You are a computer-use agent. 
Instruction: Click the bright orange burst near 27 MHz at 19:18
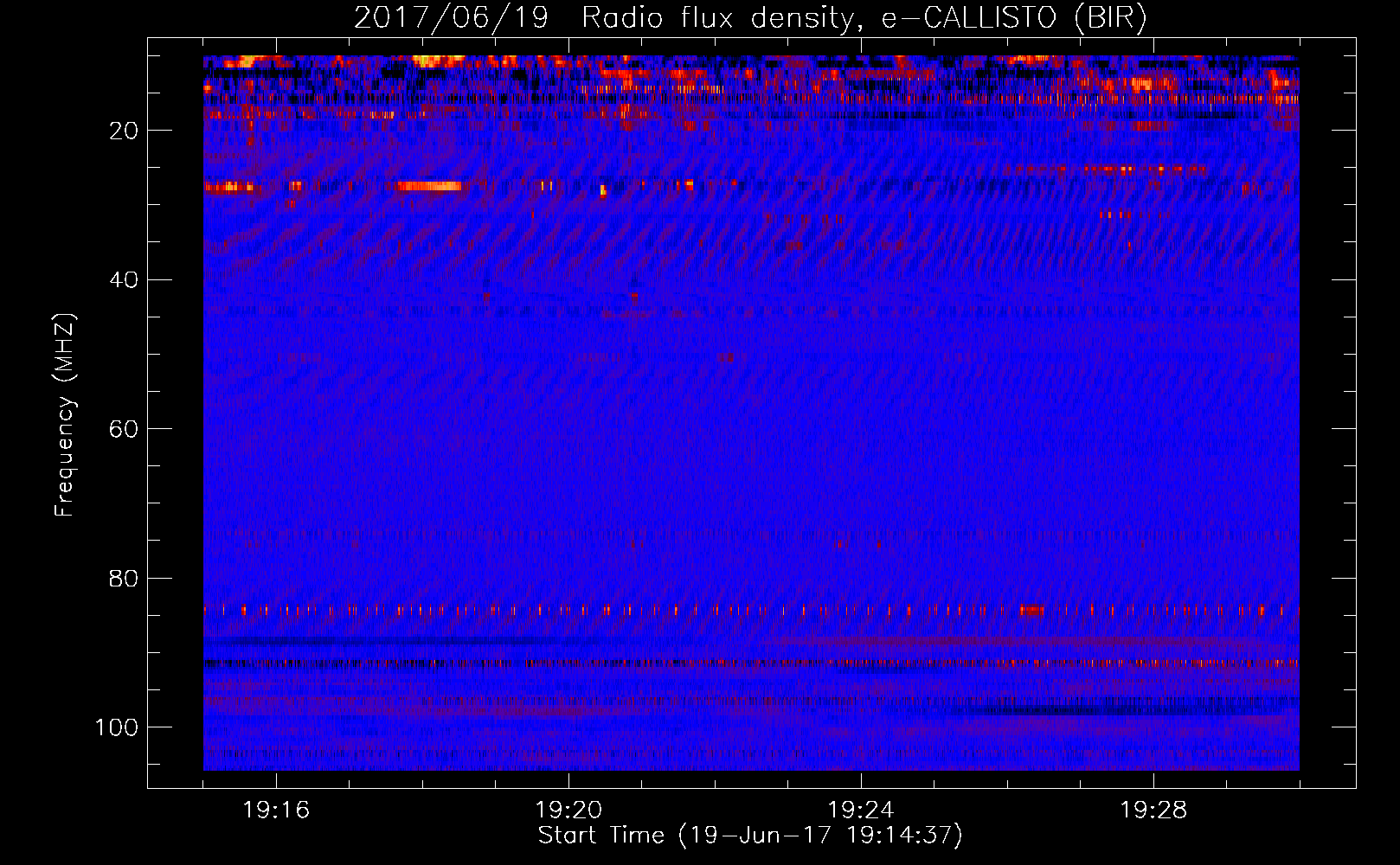tap(427, 185)
